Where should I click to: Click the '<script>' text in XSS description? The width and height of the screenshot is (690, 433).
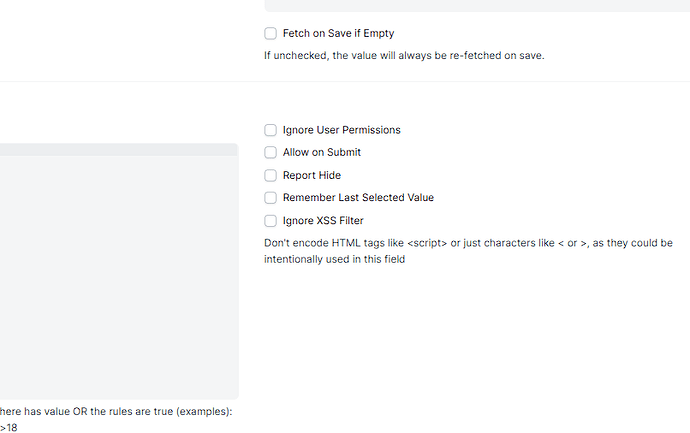pyautogui.click(x=427, y=243)
